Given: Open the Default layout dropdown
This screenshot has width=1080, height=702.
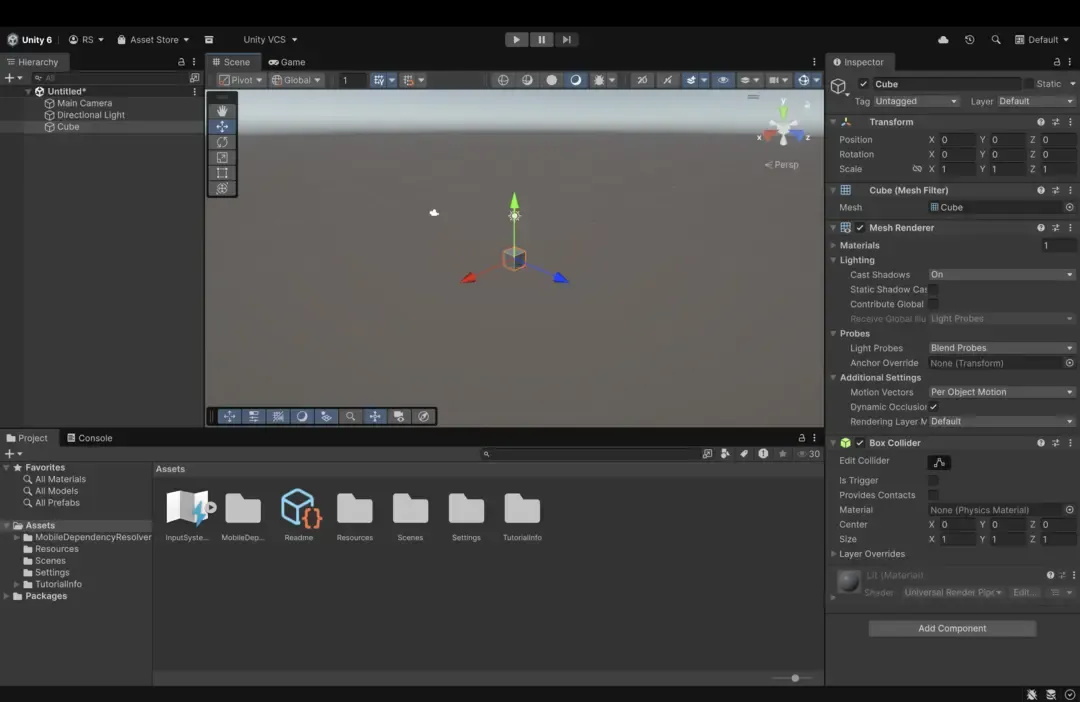Looking at the screenshot, I should (1043, 40).
